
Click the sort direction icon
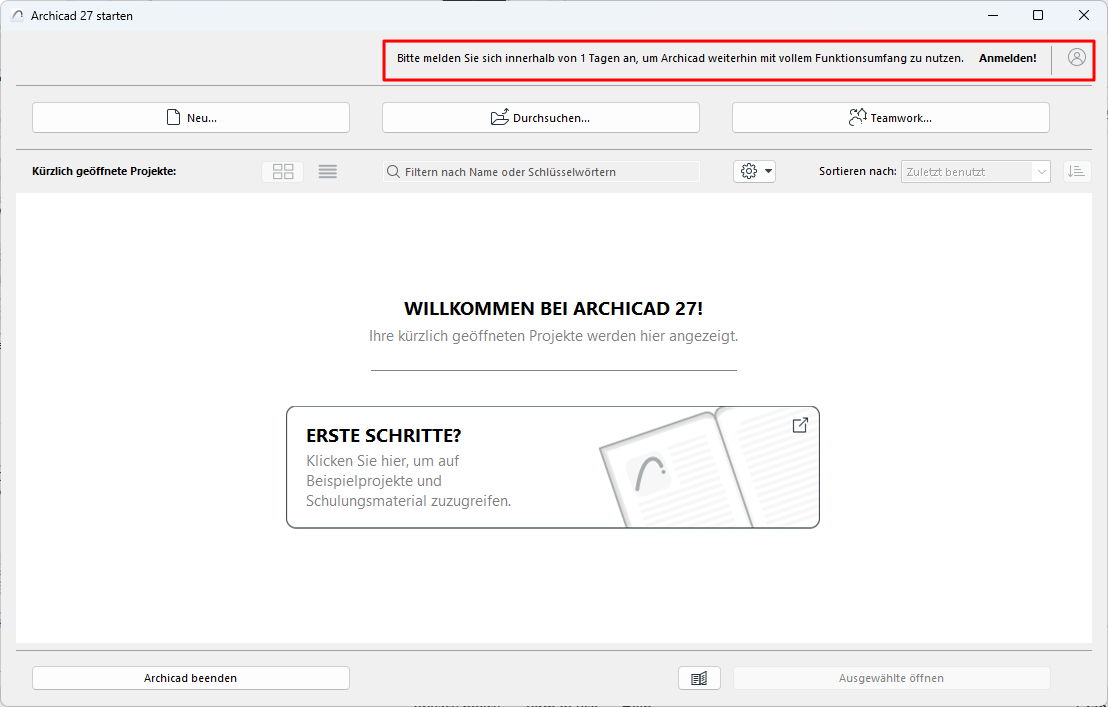tap(1077, 171)
